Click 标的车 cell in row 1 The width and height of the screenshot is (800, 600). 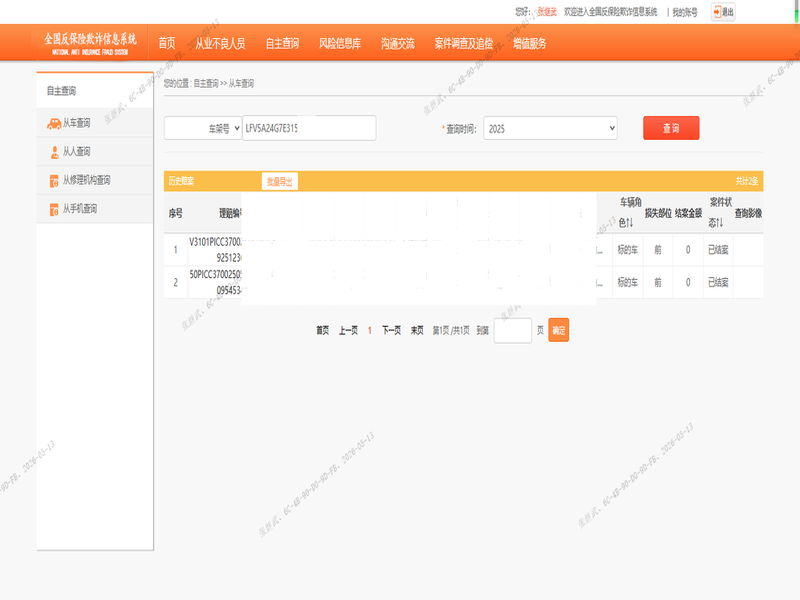click(x=628, y=249)
